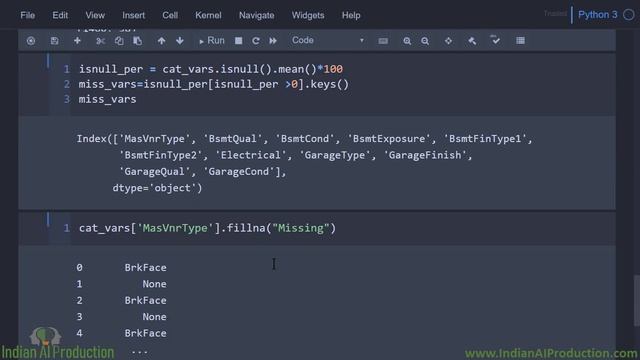640x360 pixels.
Task: Click code line miss_vars=isnull_per
Action: tap(213, 84)
